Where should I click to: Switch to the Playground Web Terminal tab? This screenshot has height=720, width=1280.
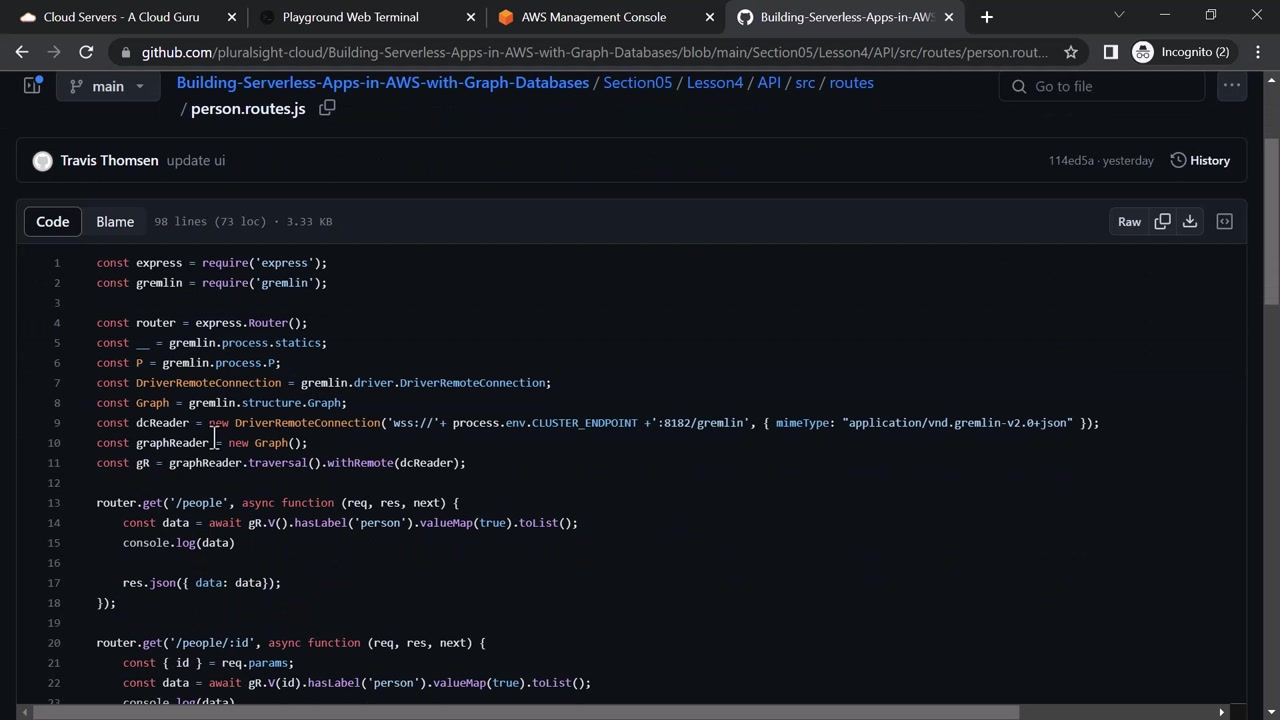[350, 17]
